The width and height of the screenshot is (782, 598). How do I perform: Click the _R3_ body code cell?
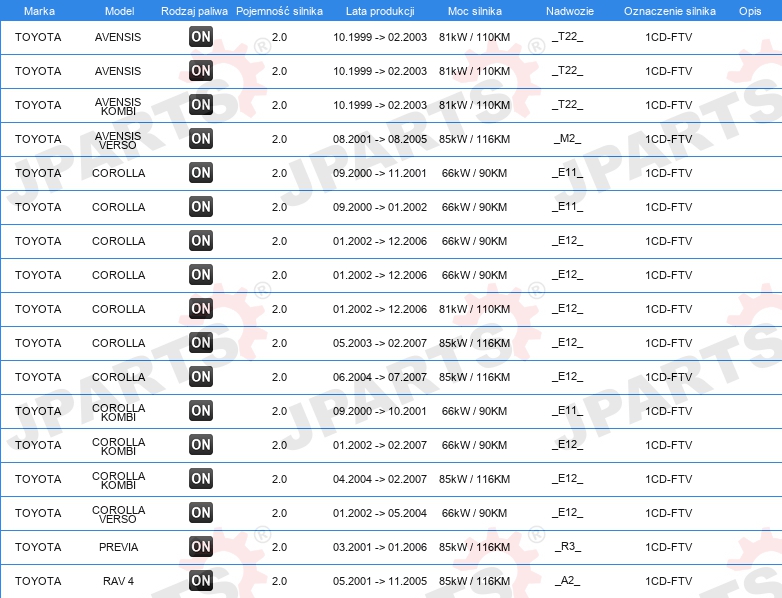[568, 547]
